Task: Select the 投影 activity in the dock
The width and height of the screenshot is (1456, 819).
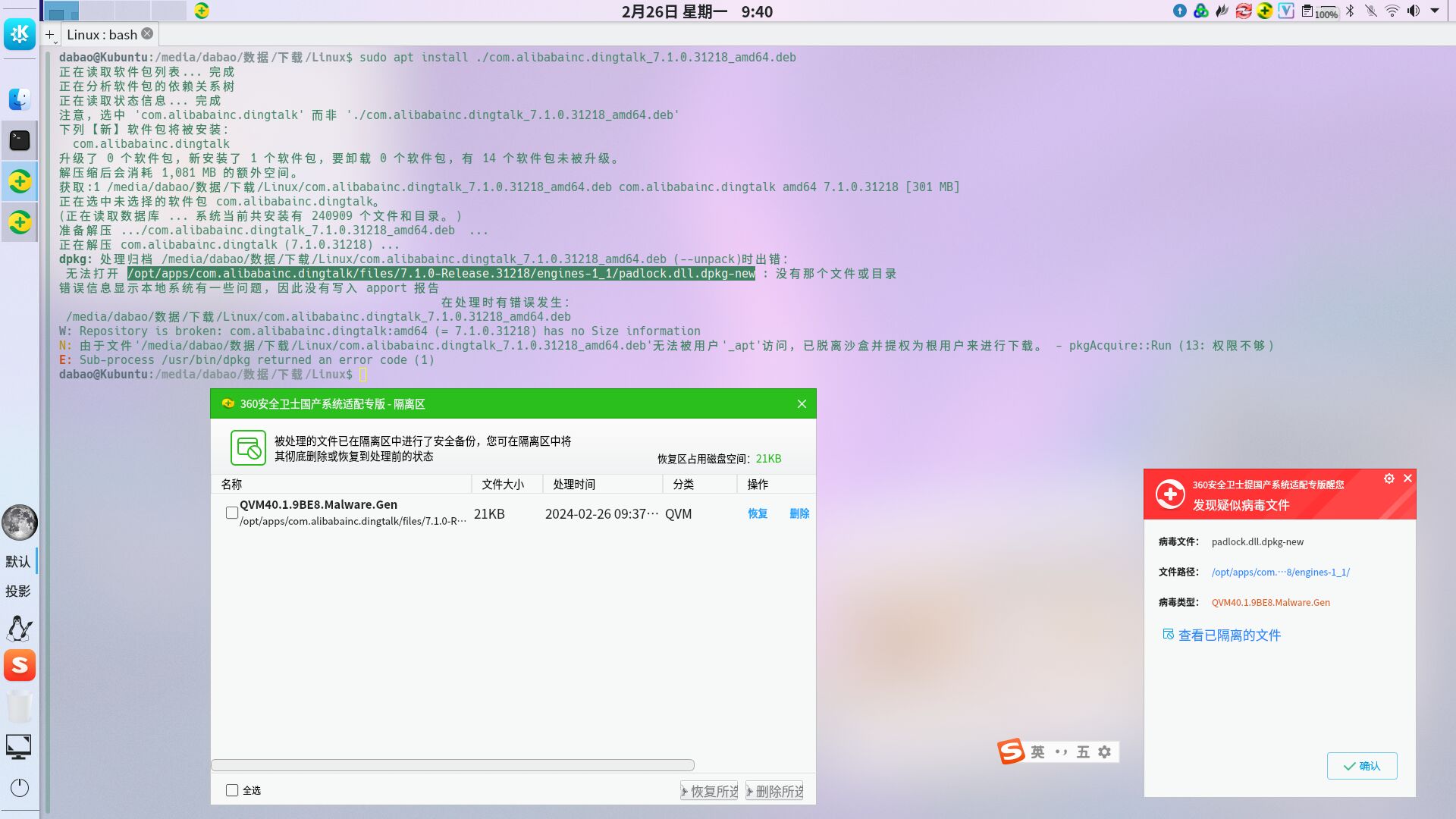Action: coord(18,591)
